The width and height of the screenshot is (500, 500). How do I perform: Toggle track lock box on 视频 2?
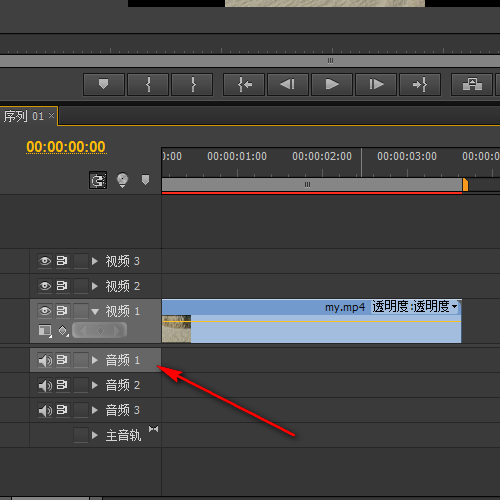tap(81, 286)
